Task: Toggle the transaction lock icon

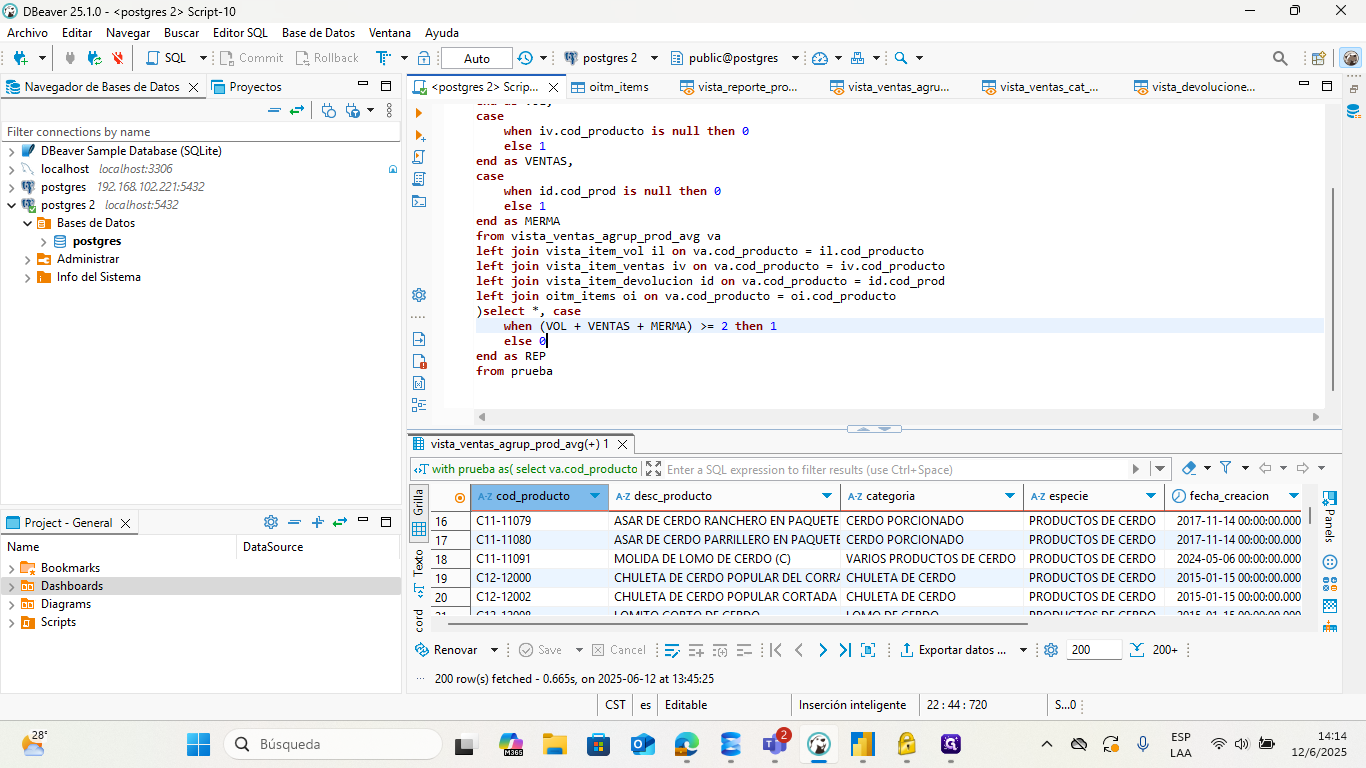Action: coord(424,58)
